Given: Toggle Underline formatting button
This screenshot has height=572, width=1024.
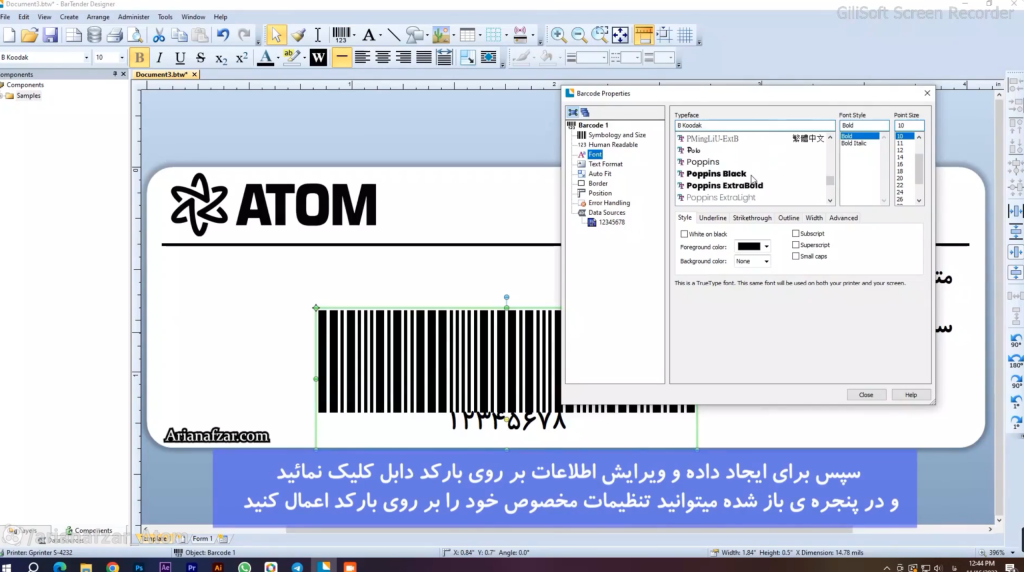Looking at the screenshot, I should click(180, 57).
